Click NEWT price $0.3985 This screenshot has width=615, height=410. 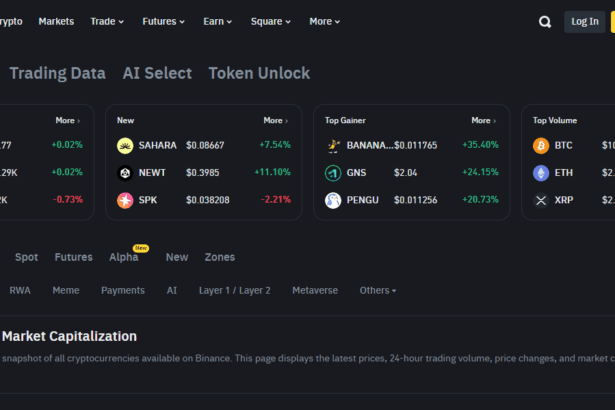(202, 173)
